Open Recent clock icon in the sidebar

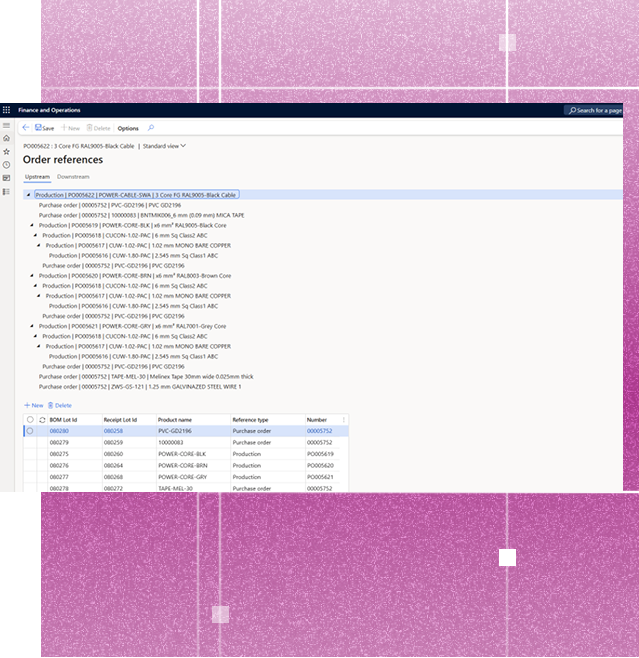coord(6,164)
